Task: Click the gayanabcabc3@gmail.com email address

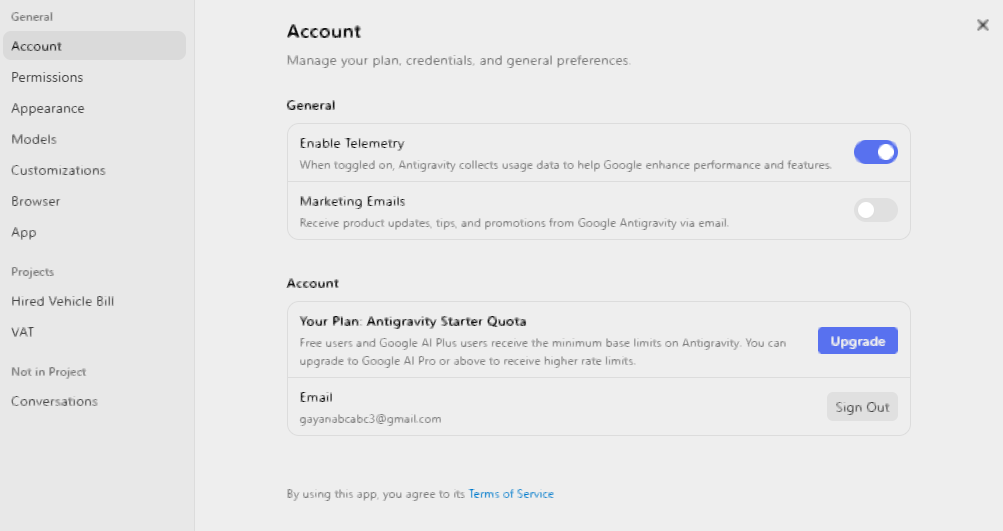Action: click(370, 419)
